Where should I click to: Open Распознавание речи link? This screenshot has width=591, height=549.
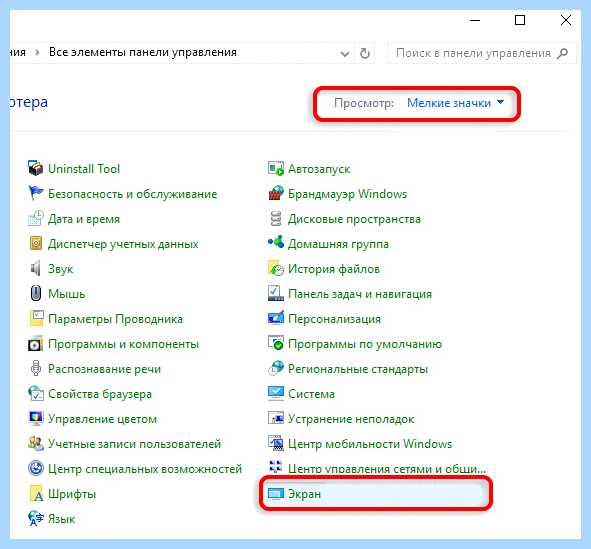click(104, 369)
